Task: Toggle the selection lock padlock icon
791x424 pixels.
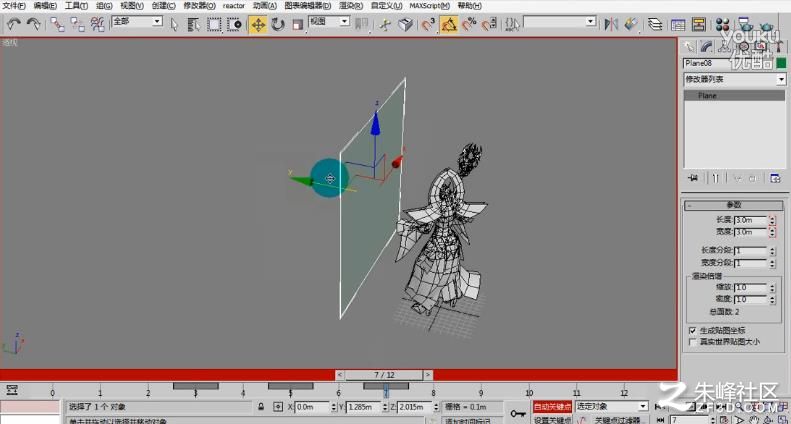Action: tap(261, 406)
